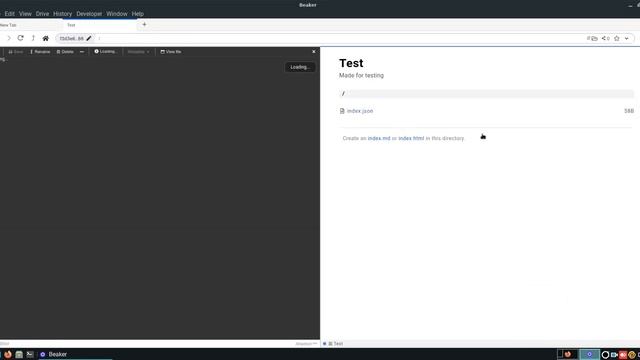Go up a folder with the up-arrow icon
Viewport: 640px width, 360px height.
33,38
